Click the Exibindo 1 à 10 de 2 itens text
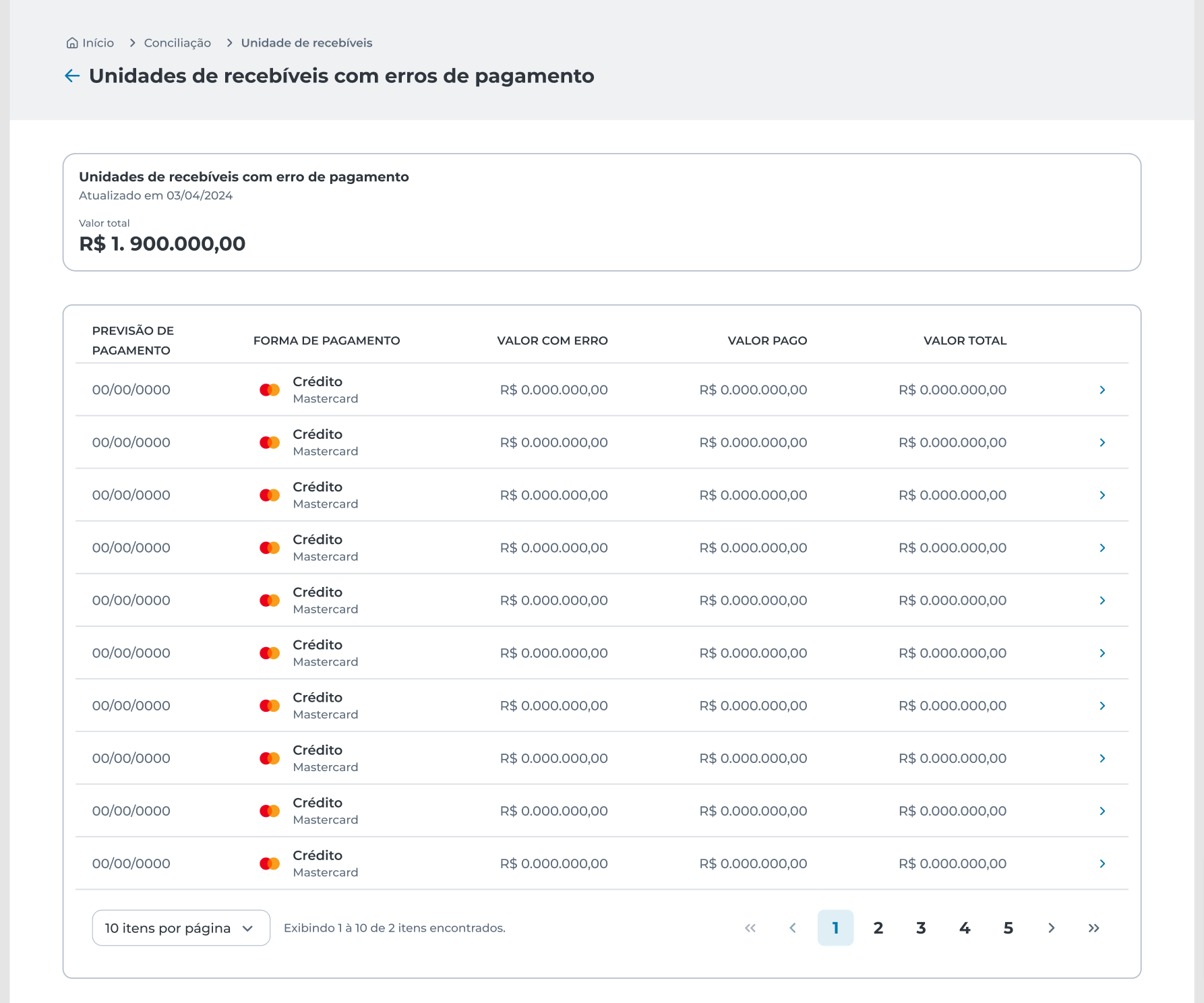The height and width of the screenshot is (1003, 1204). [395, 928]
